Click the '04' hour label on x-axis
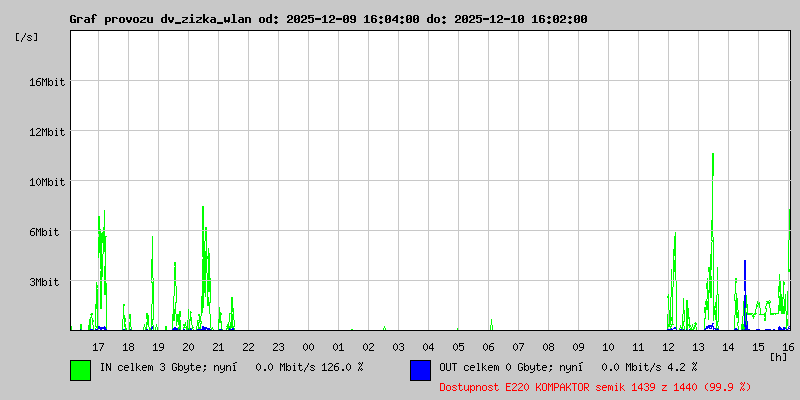This screenshot has height=400, width=800. (x=429, y=347)
